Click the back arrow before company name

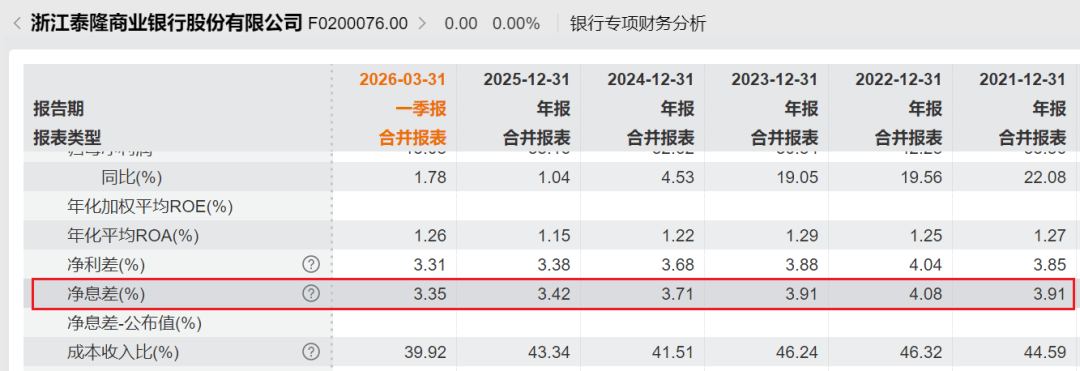click(17, 23)
